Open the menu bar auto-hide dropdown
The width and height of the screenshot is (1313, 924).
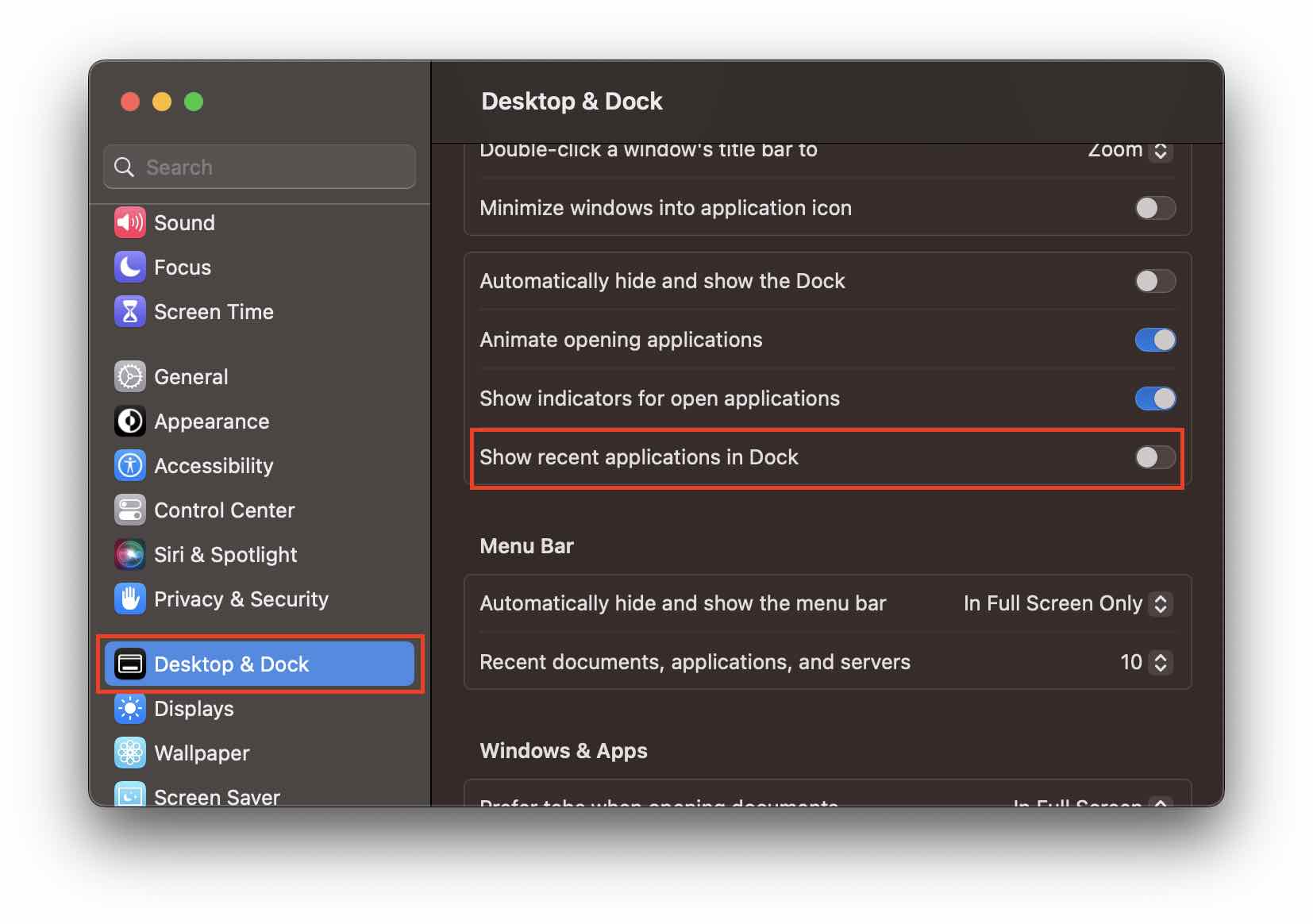pos(1068,604)
